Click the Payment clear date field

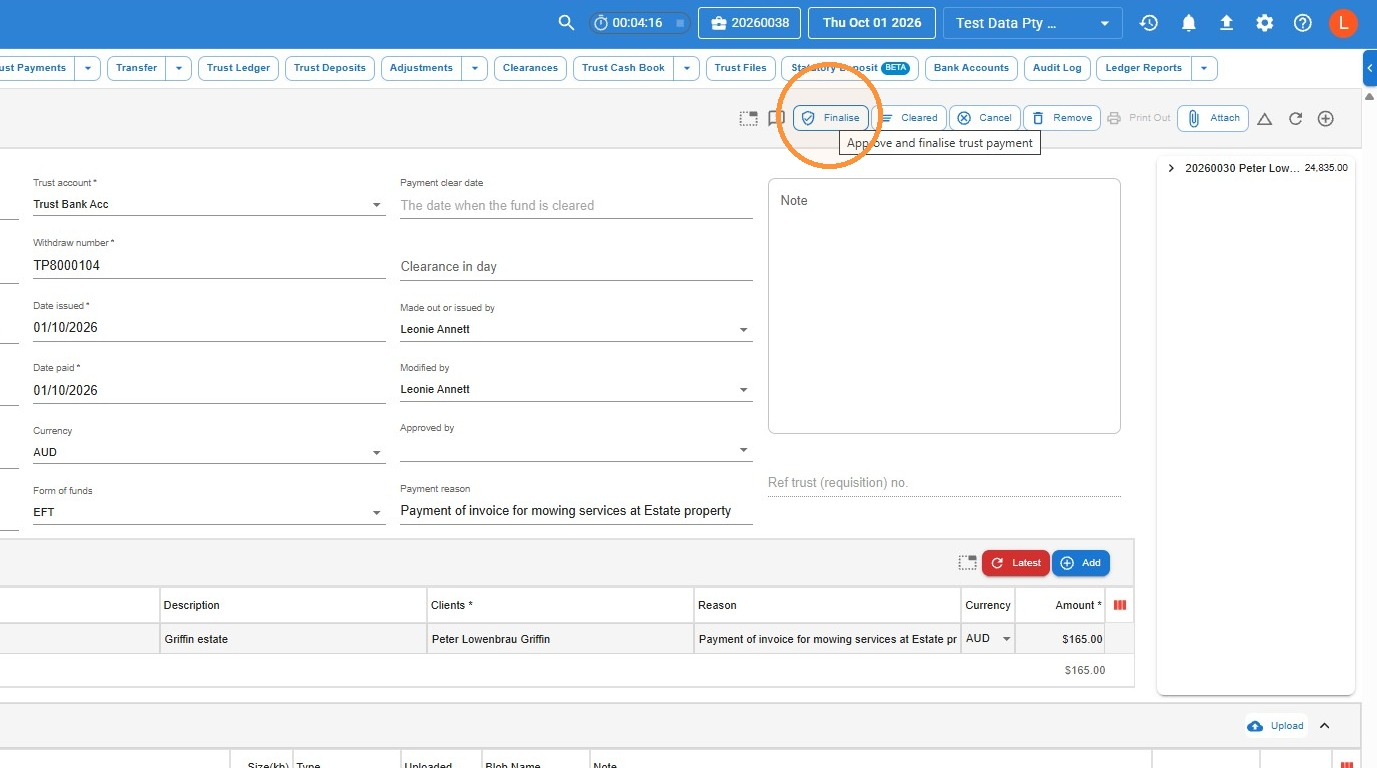(576, 205)
